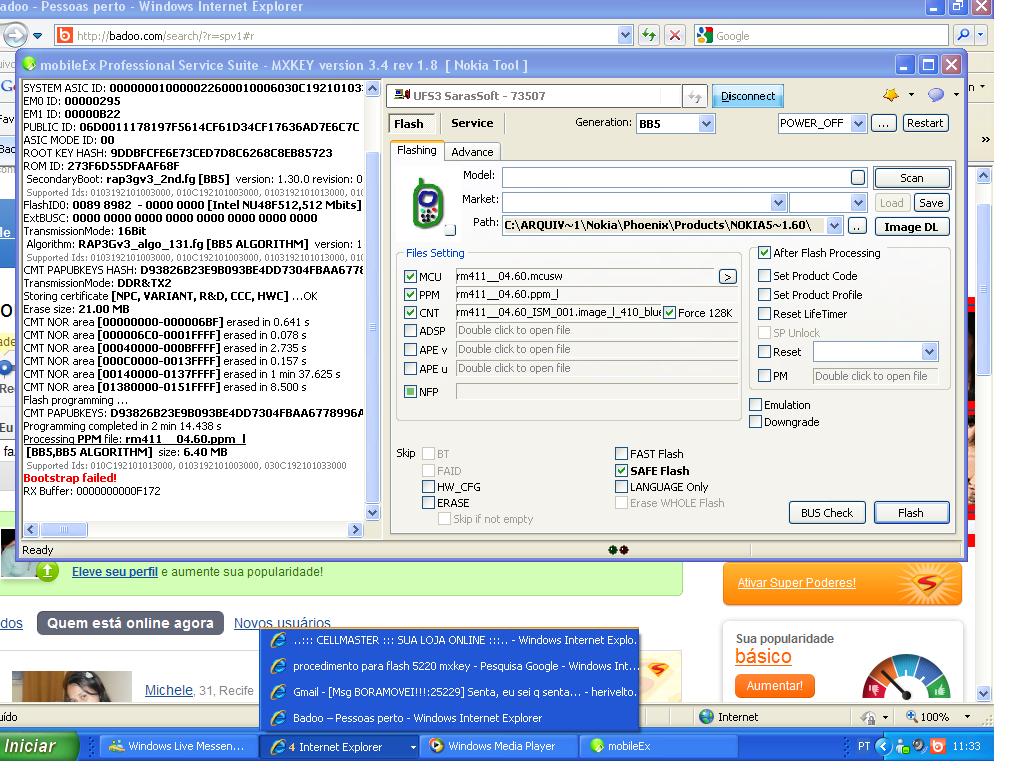Select Gmail window from taskbar list
Image resolution: width=1024 pixels, height=768 pixels.
pos(449,692)
